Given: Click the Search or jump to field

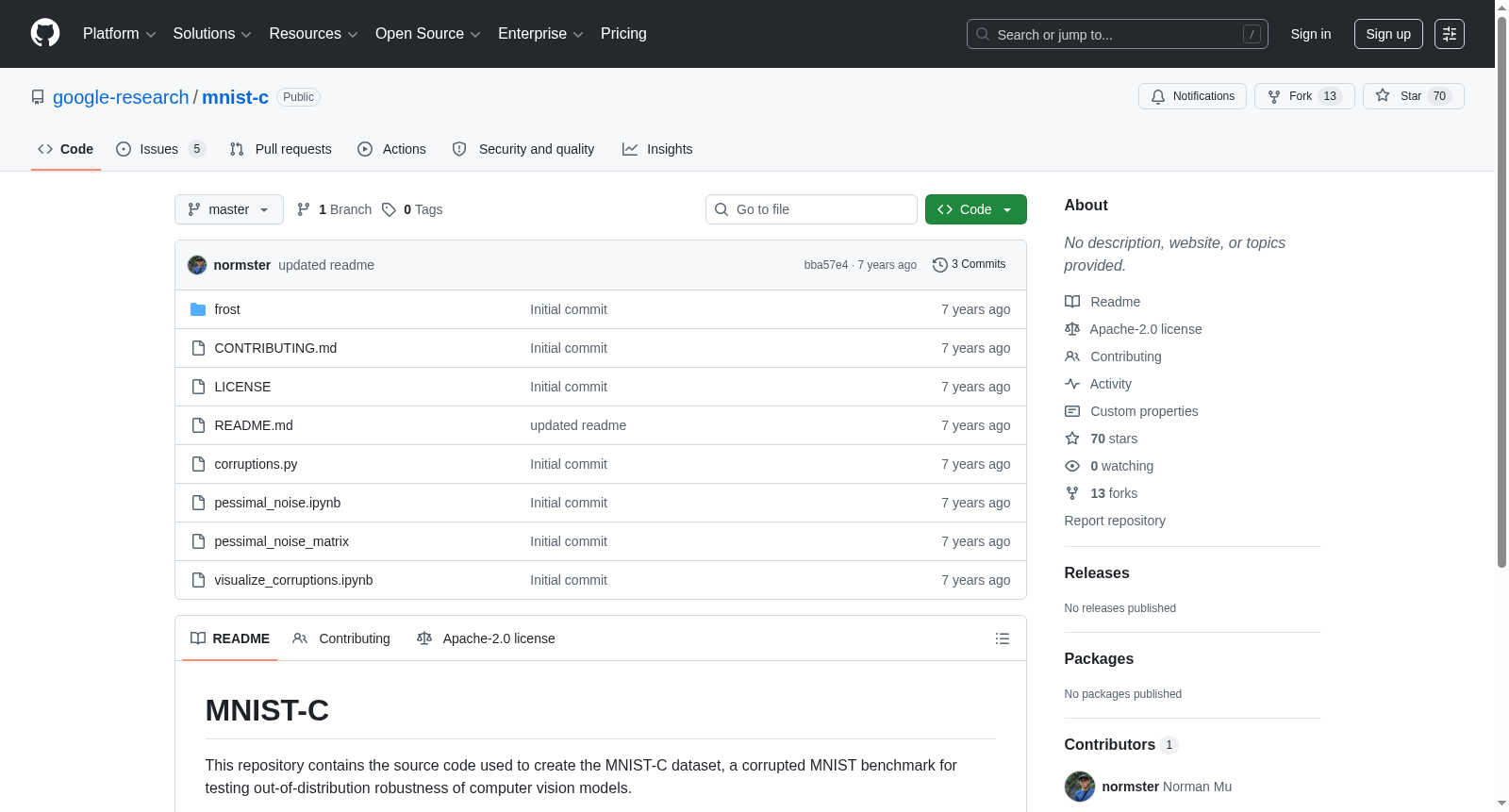Looking at the screenshot, I should [x=1118, y=34].
